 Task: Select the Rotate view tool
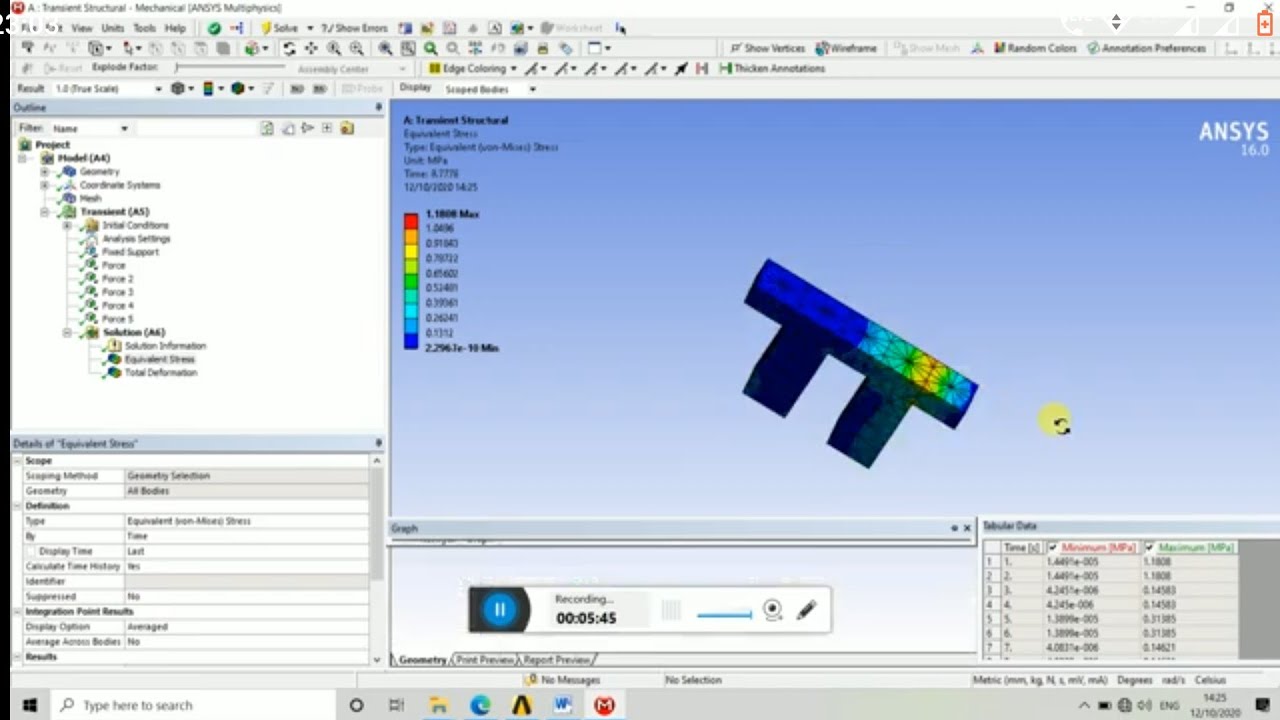point(290,48)
